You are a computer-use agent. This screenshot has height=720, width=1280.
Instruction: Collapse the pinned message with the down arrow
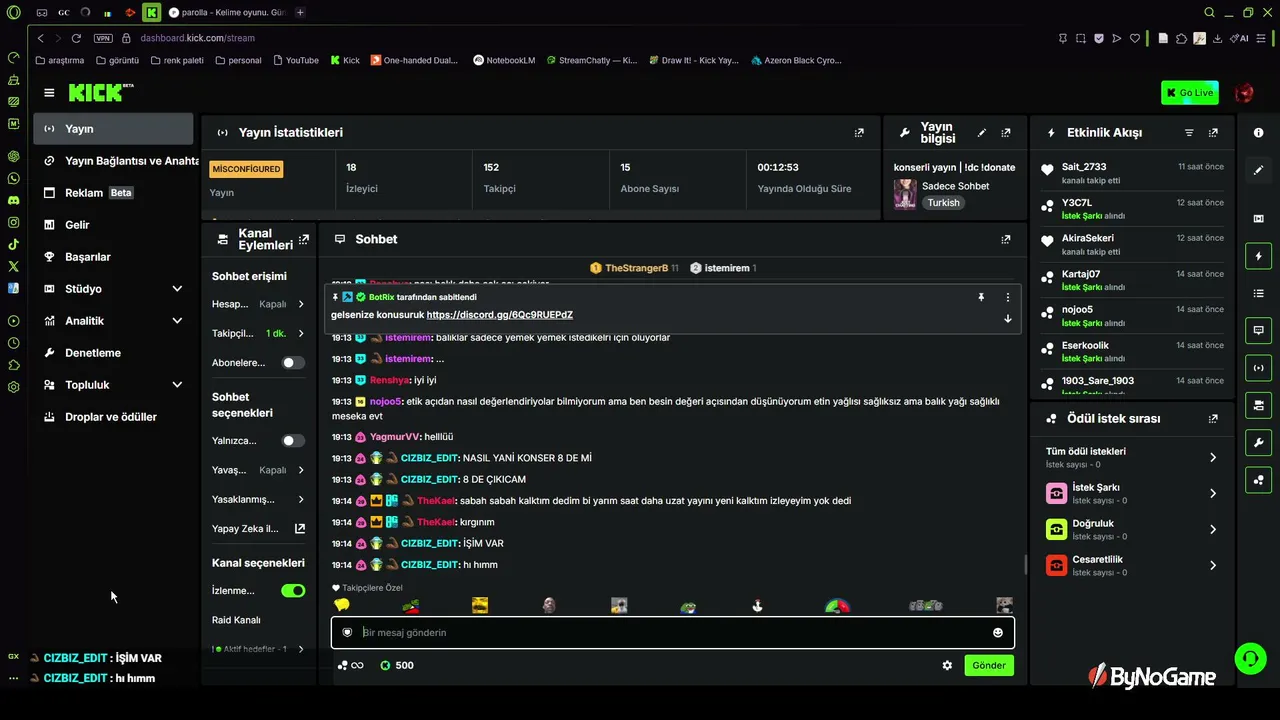(x=1007, y=318)
